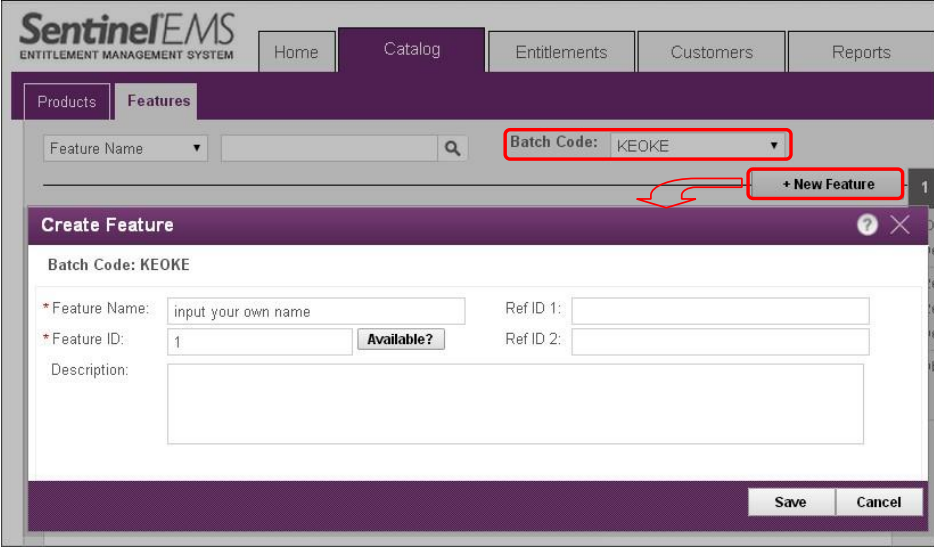
Task: Select the Reports tab
Action: point(860,53)
